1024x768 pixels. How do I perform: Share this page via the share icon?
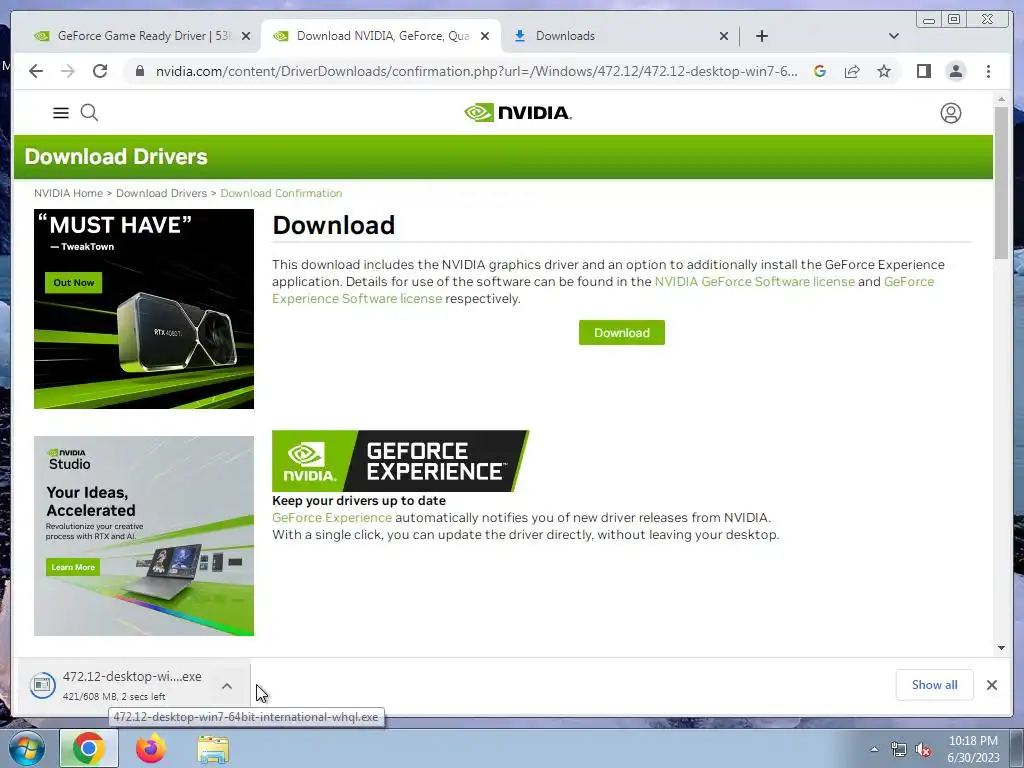click(852, 71)
